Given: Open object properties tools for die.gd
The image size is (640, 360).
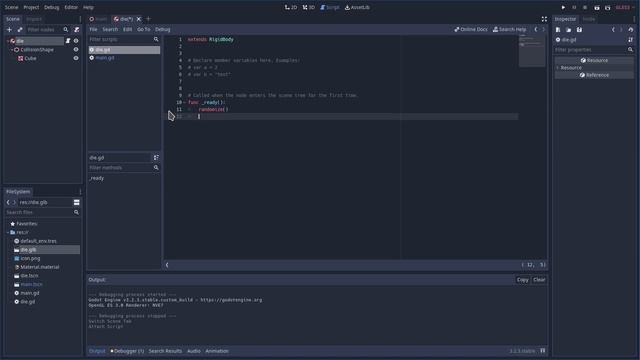Looking at the screenshot, I should click(x=631, y=40).
